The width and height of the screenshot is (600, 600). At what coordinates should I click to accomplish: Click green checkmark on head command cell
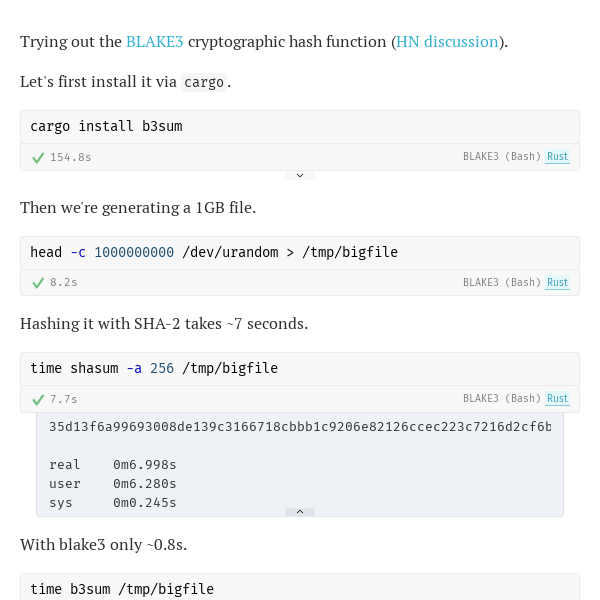[38, 283]
